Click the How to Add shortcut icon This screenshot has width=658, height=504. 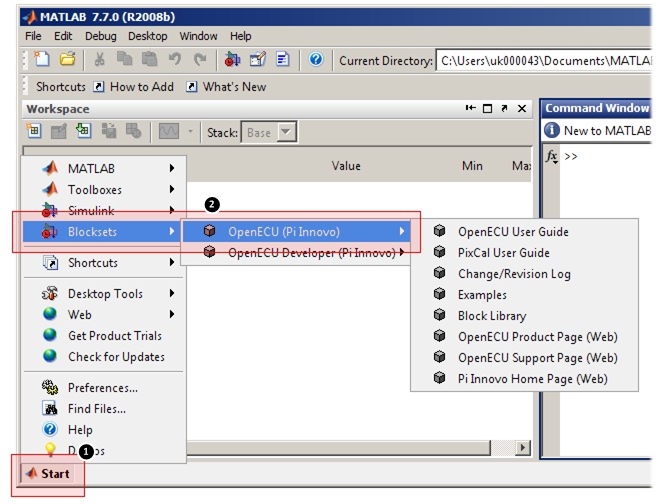click(99, 86)
